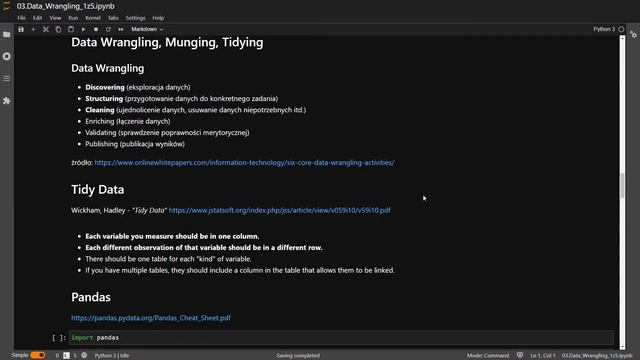Interrupt the kernel with stop icon

pyautogui.click(x=96, y=29)
